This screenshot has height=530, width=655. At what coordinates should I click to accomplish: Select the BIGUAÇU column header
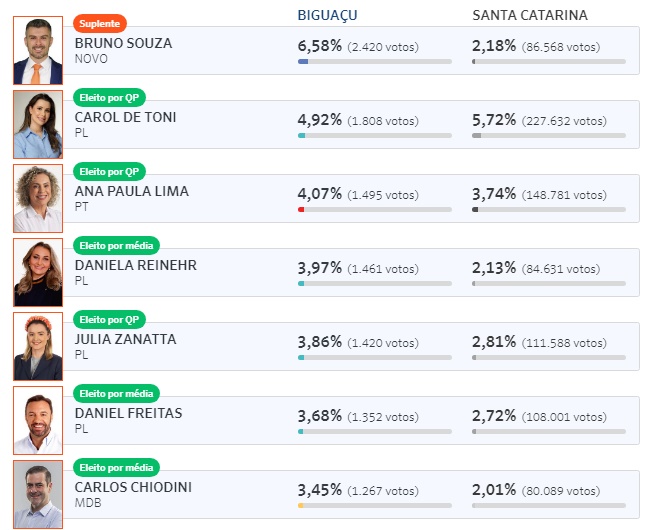[x=327, y=15]
